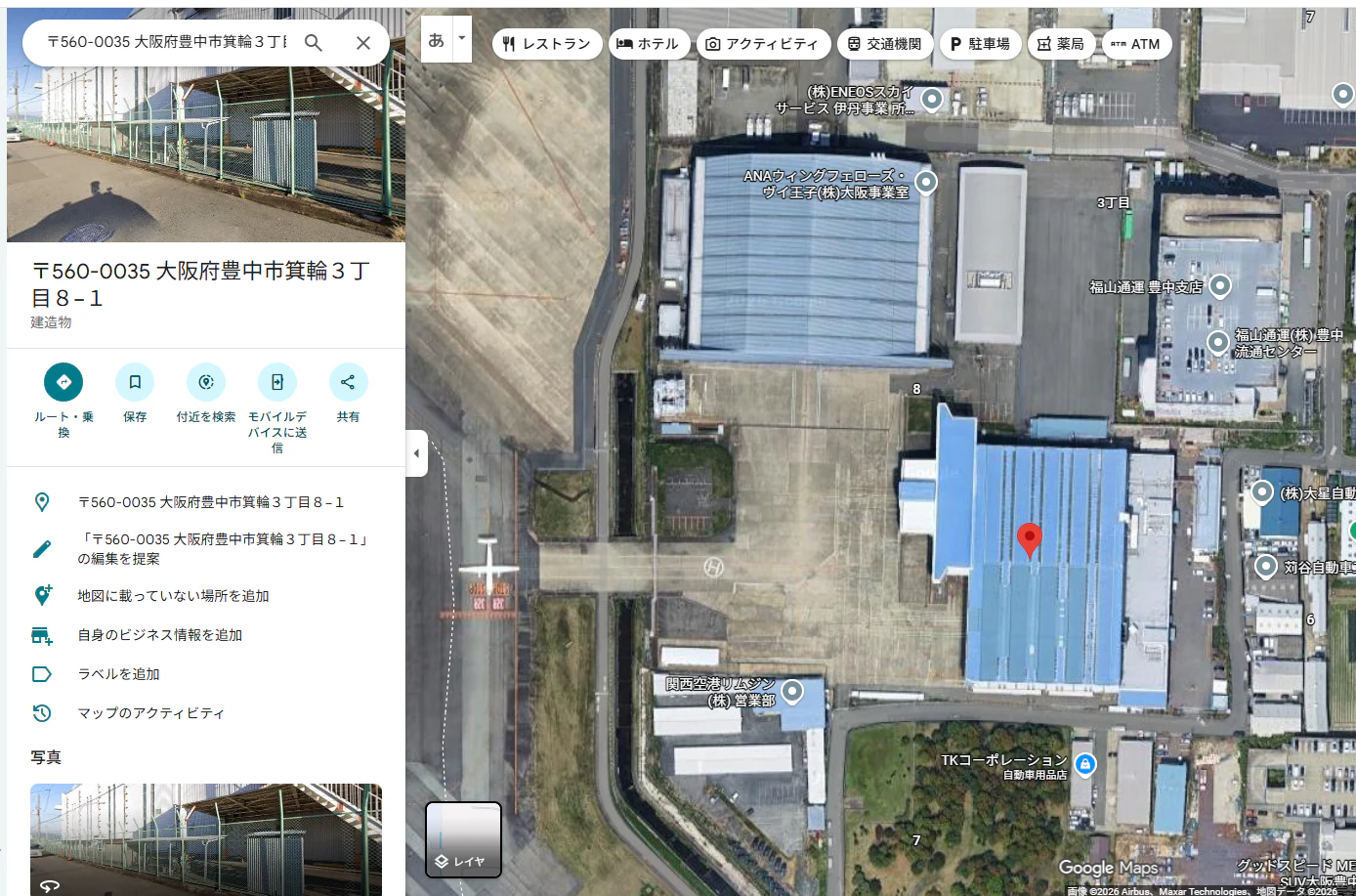Filter by 薬局 chip
Viewport: 1356px width, 896px height.
[1061, 44]
